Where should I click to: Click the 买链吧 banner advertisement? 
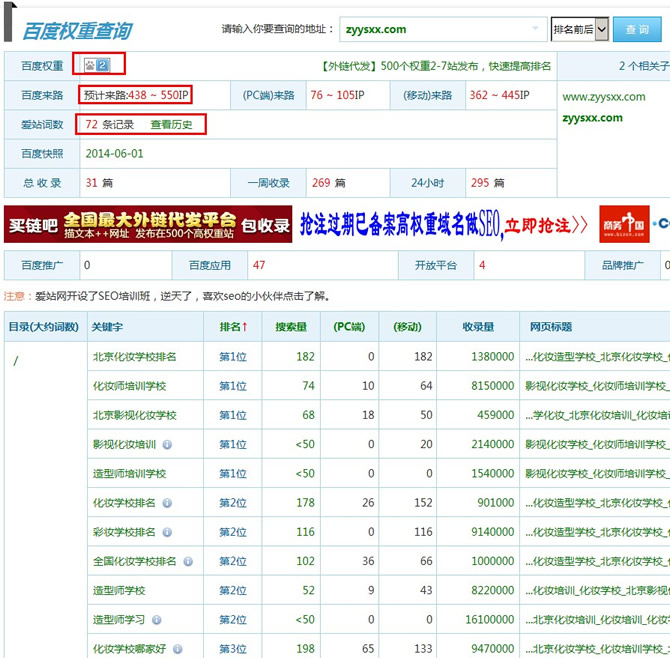pos(147,225)
